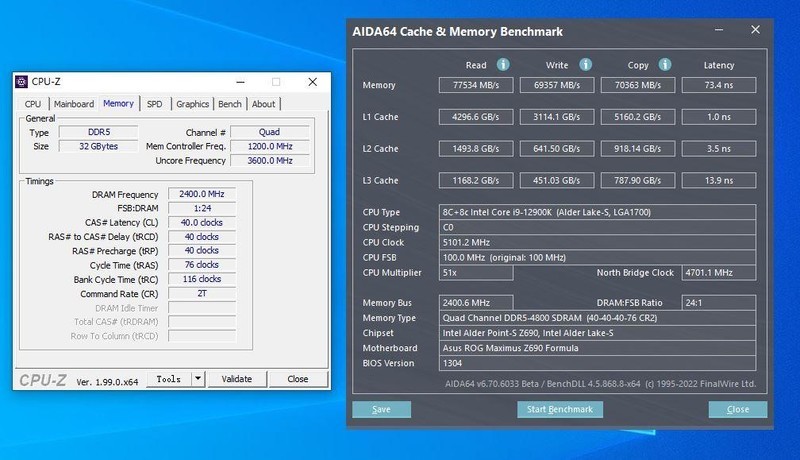Click Mem Controller Freq. value 1200.0 MHz
Screen dimensions: 800x460
pyautogui.click(x=270, y=146)
